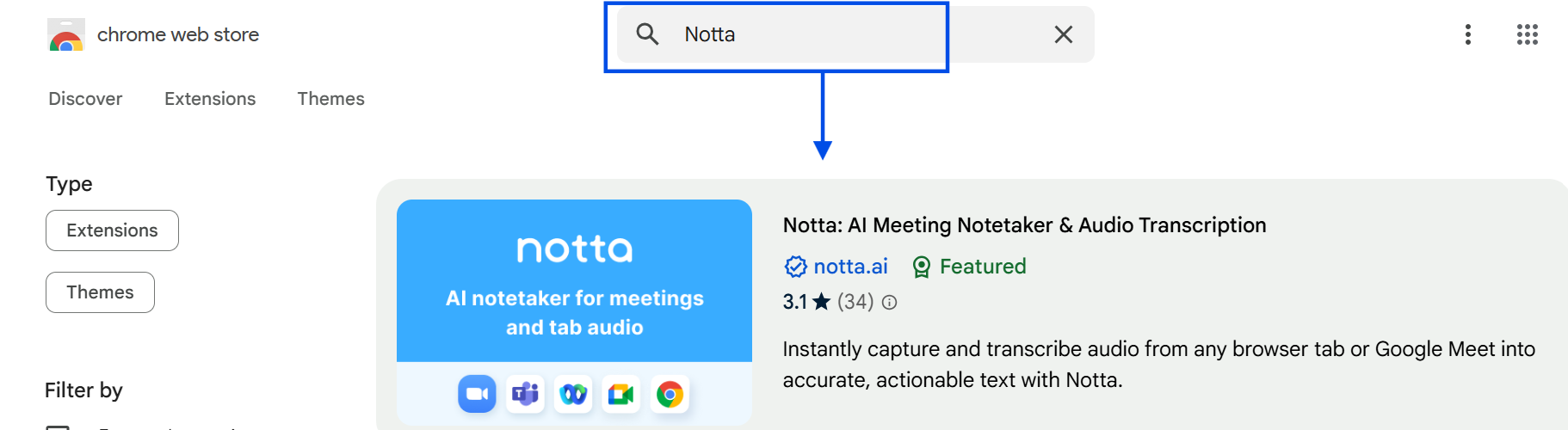This screenshot has height=430, width=1568.
Task: Click the Webex icon in thumbnail
Action: (x=573, y=394)
